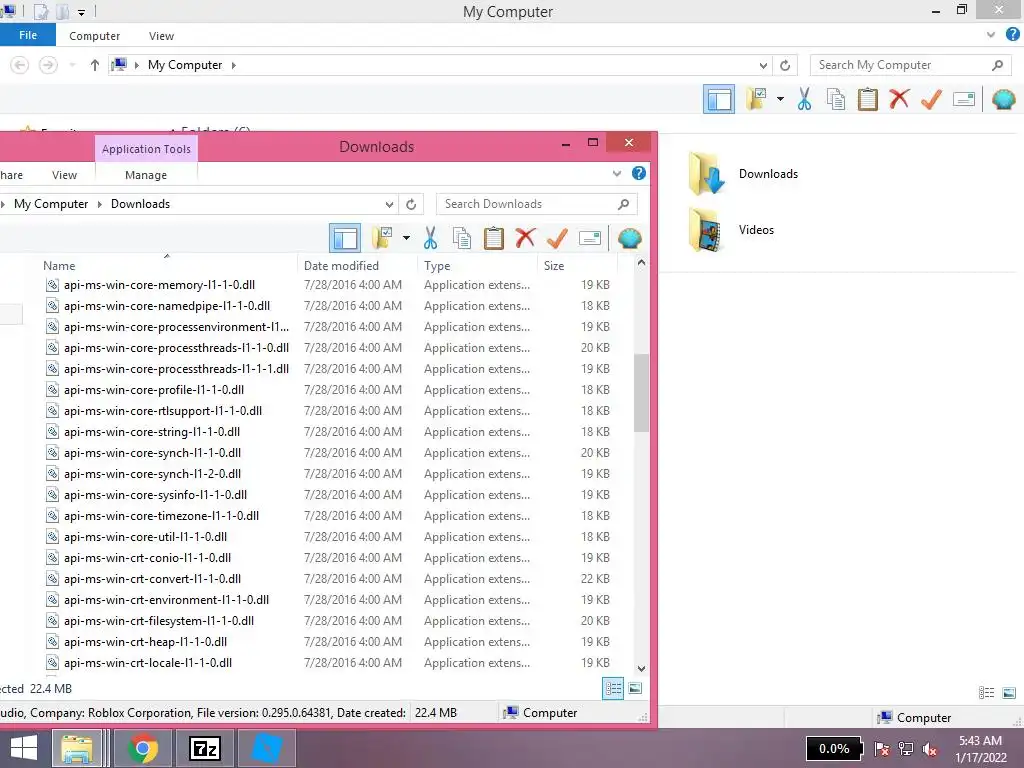Click Help icon in Downloads window
The width and height of the screenshot is (1024, 768).
pos(639,173)
